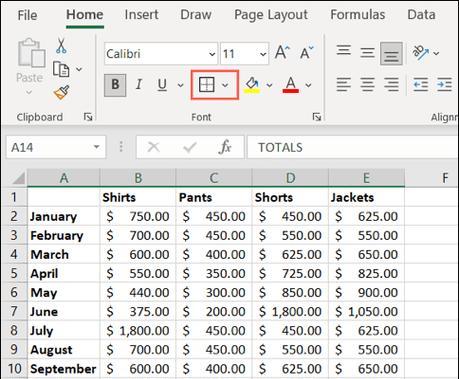Open Clipboard pane launcher
Screen dimensions: 459x379
[x=88, y=117]
